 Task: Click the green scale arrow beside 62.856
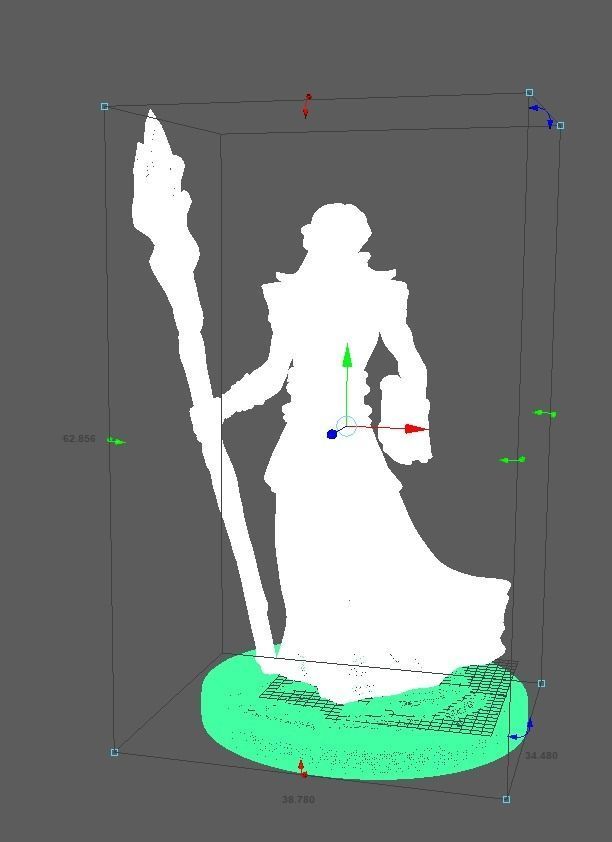(x=116, y=441)
